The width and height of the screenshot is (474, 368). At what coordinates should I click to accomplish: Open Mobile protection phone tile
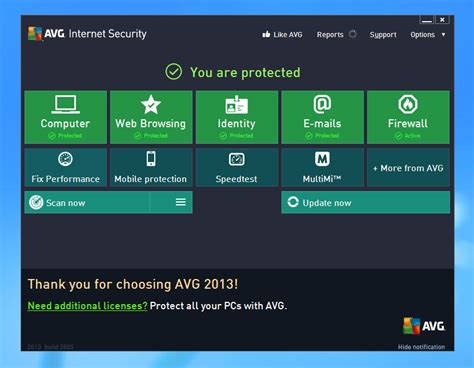tap(151, 167)
